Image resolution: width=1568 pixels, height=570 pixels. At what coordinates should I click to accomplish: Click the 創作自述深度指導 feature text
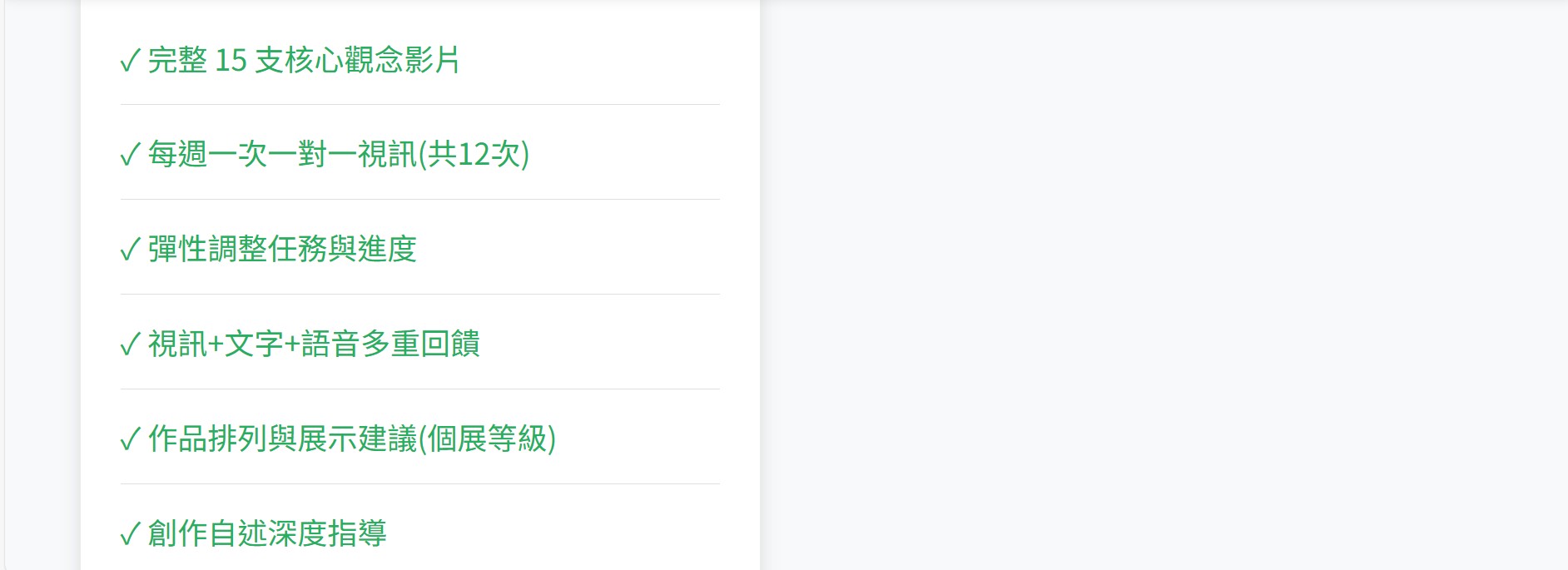[x=267, y=533]
